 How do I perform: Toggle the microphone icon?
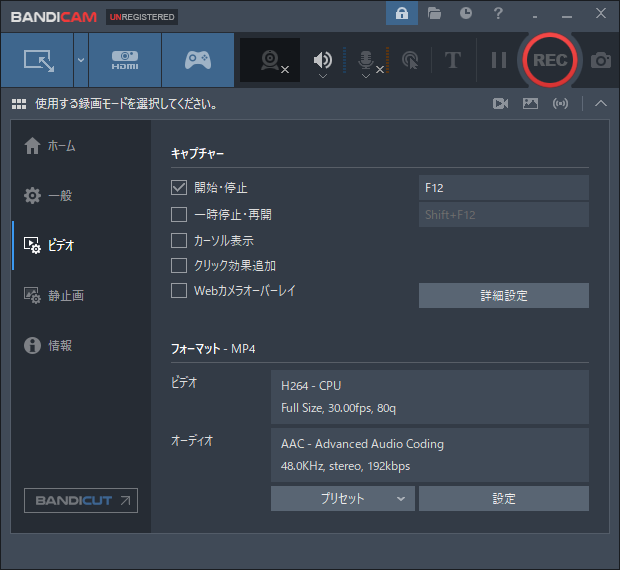366,59
